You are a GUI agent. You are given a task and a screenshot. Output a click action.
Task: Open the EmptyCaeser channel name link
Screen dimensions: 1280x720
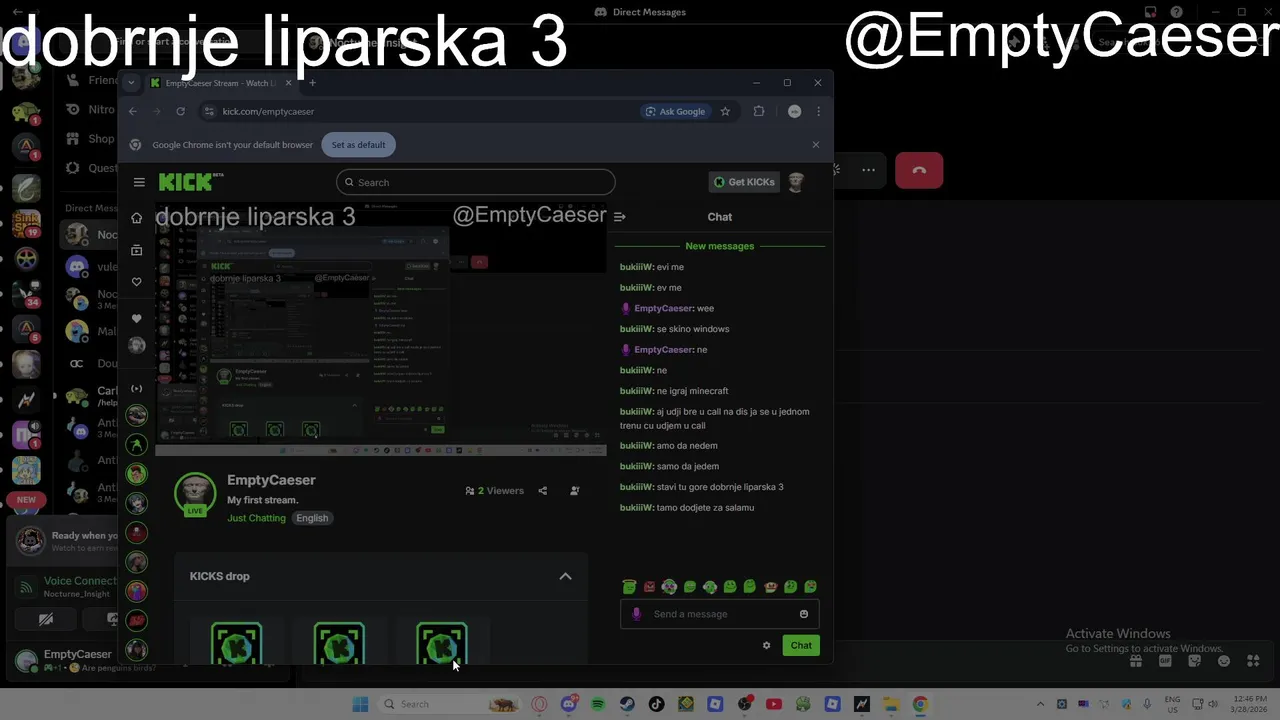(271, 480)
